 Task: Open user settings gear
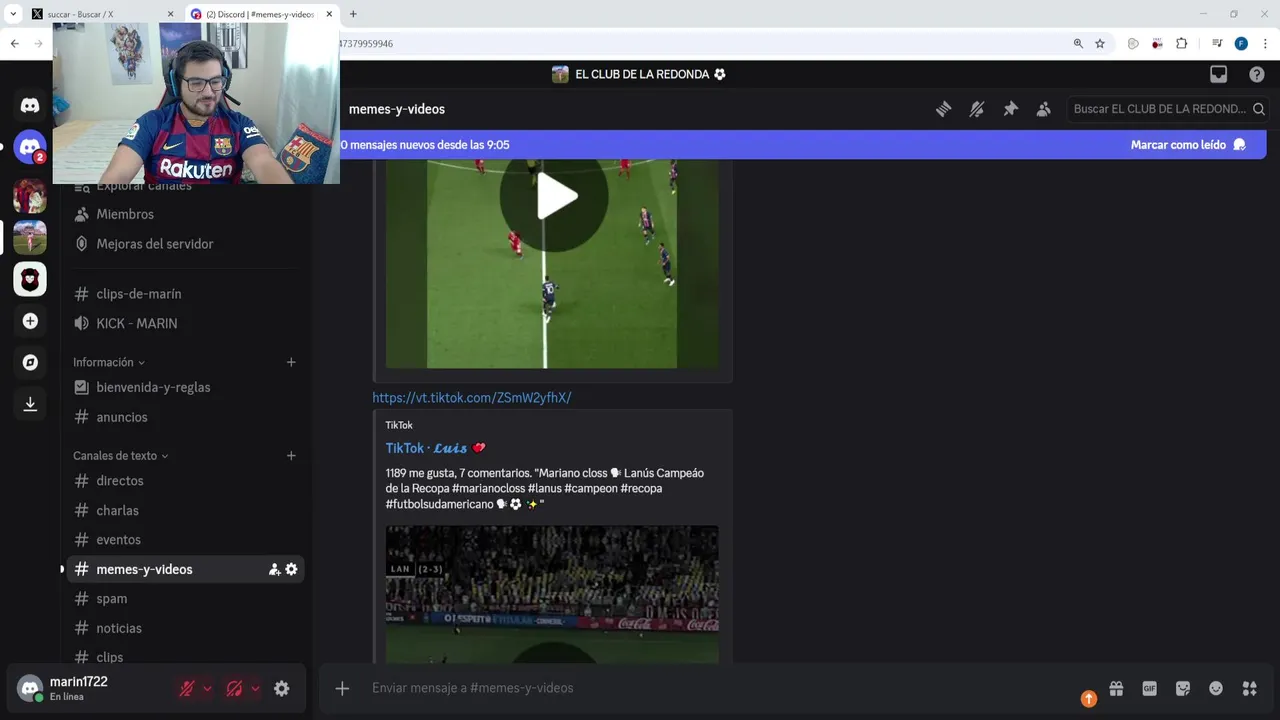282,688
